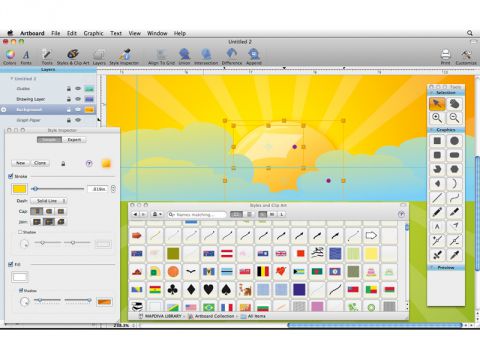Click the Customize toolbar icon

(466, 57)
